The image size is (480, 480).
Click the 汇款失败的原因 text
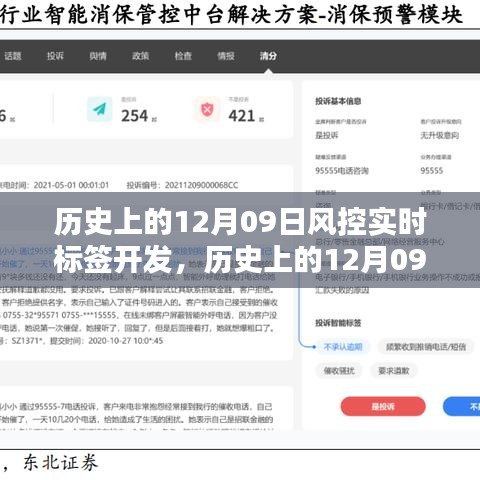coord(342,290)
